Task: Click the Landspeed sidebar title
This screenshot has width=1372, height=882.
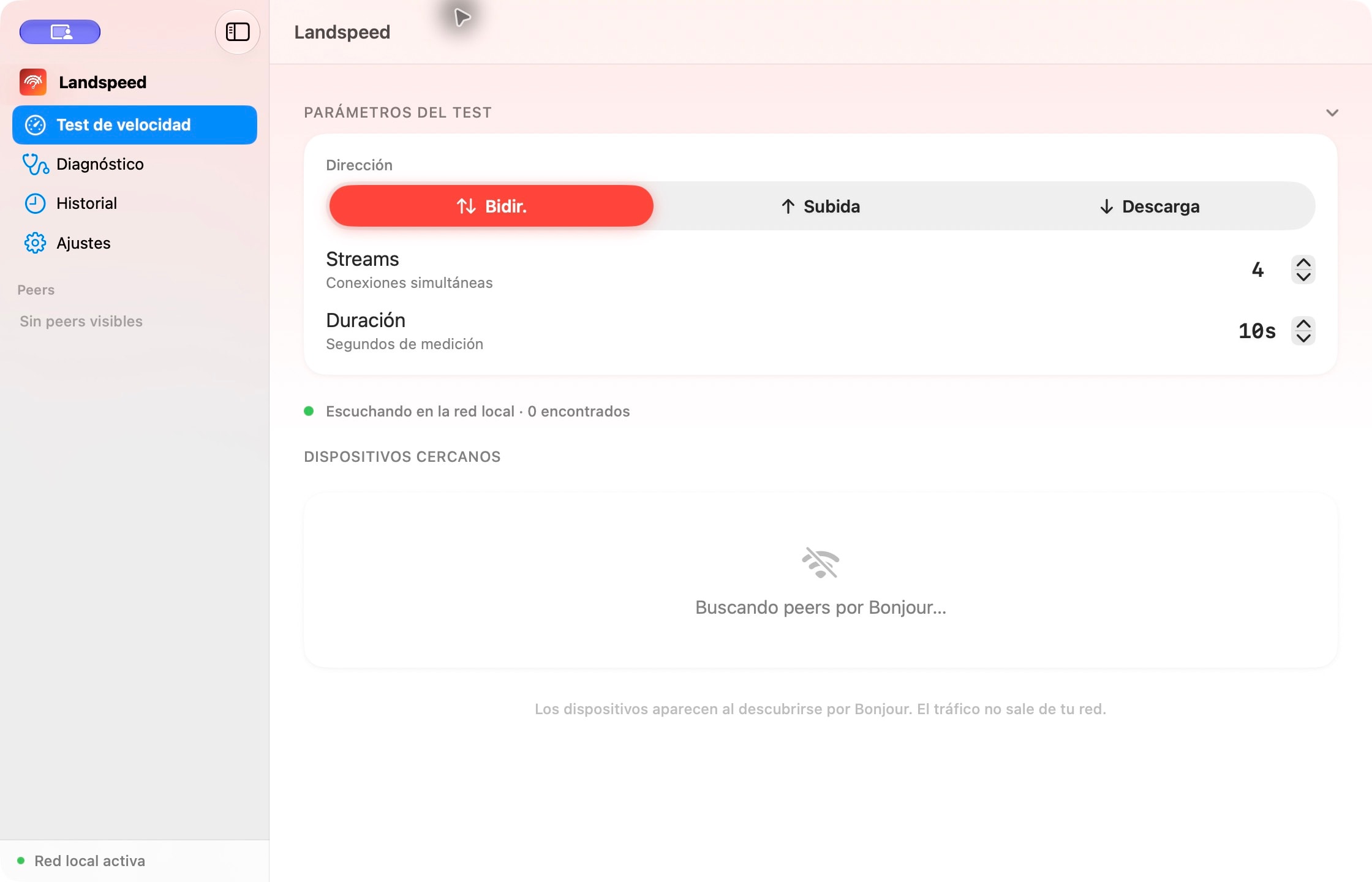Action: pyautogui.click(x=102, y=82)
